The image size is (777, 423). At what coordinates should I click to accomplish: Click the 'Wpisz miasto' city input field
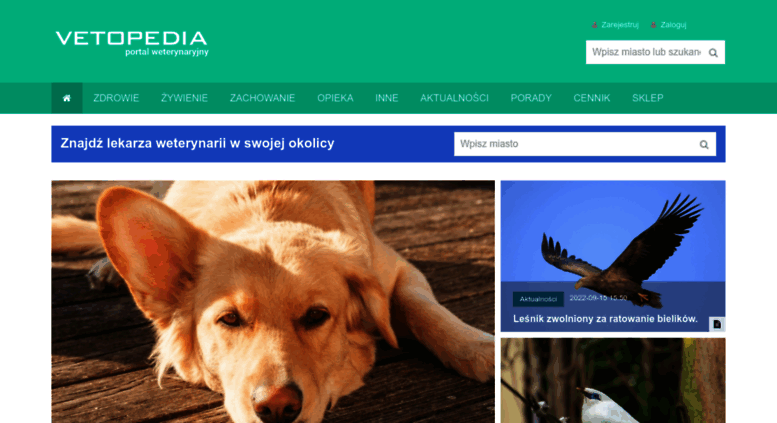pos(575,144)
